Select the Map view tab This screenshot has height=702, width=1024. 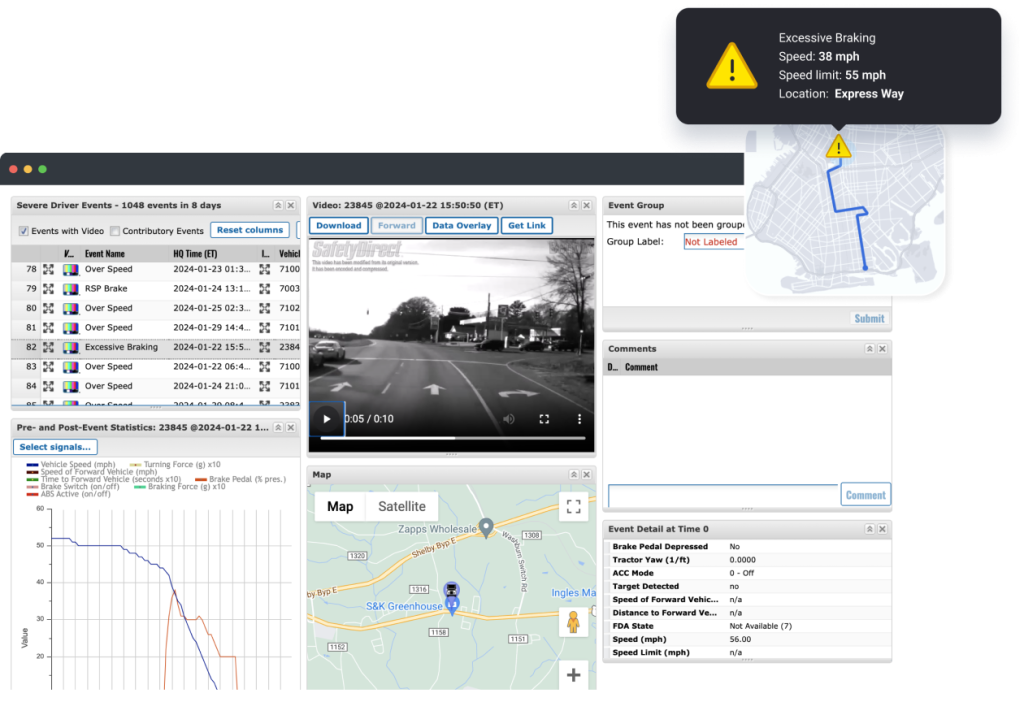(x=339, y=506)
